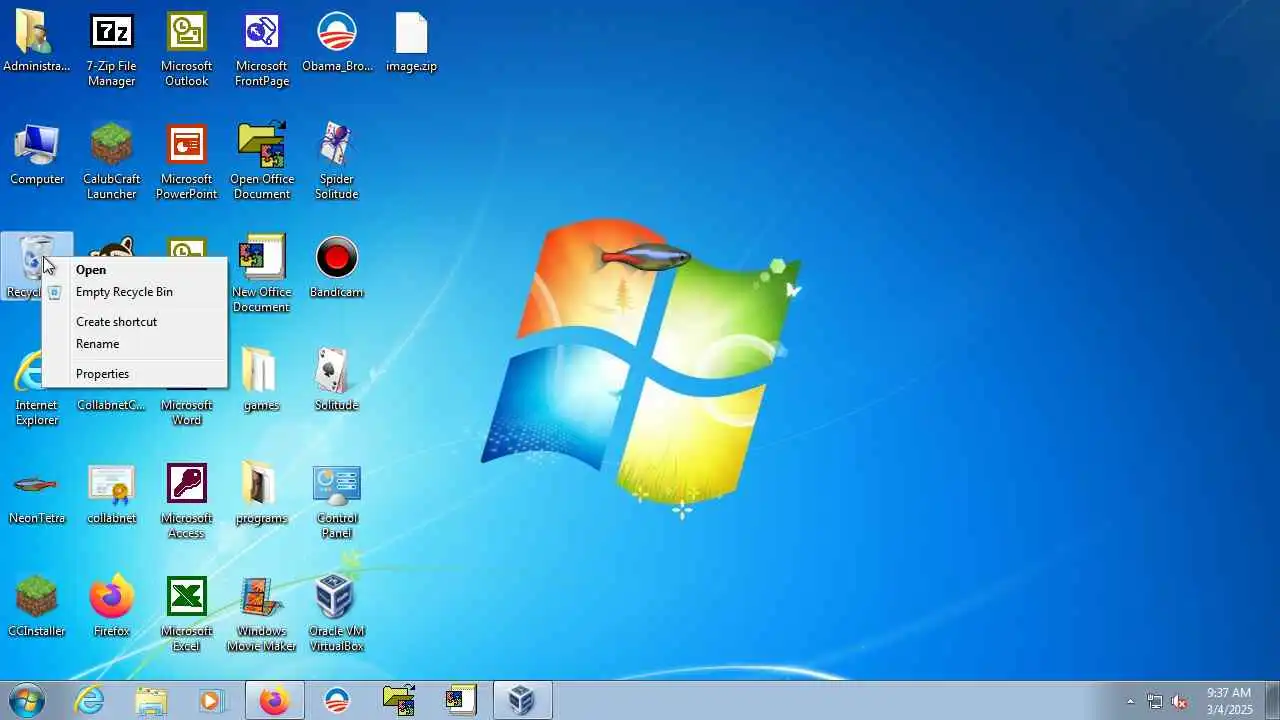Select the Windows Movie Maker desktop icon
Image resolution: width=1280 pixels, height=720 pixels.
pos(262,614)
